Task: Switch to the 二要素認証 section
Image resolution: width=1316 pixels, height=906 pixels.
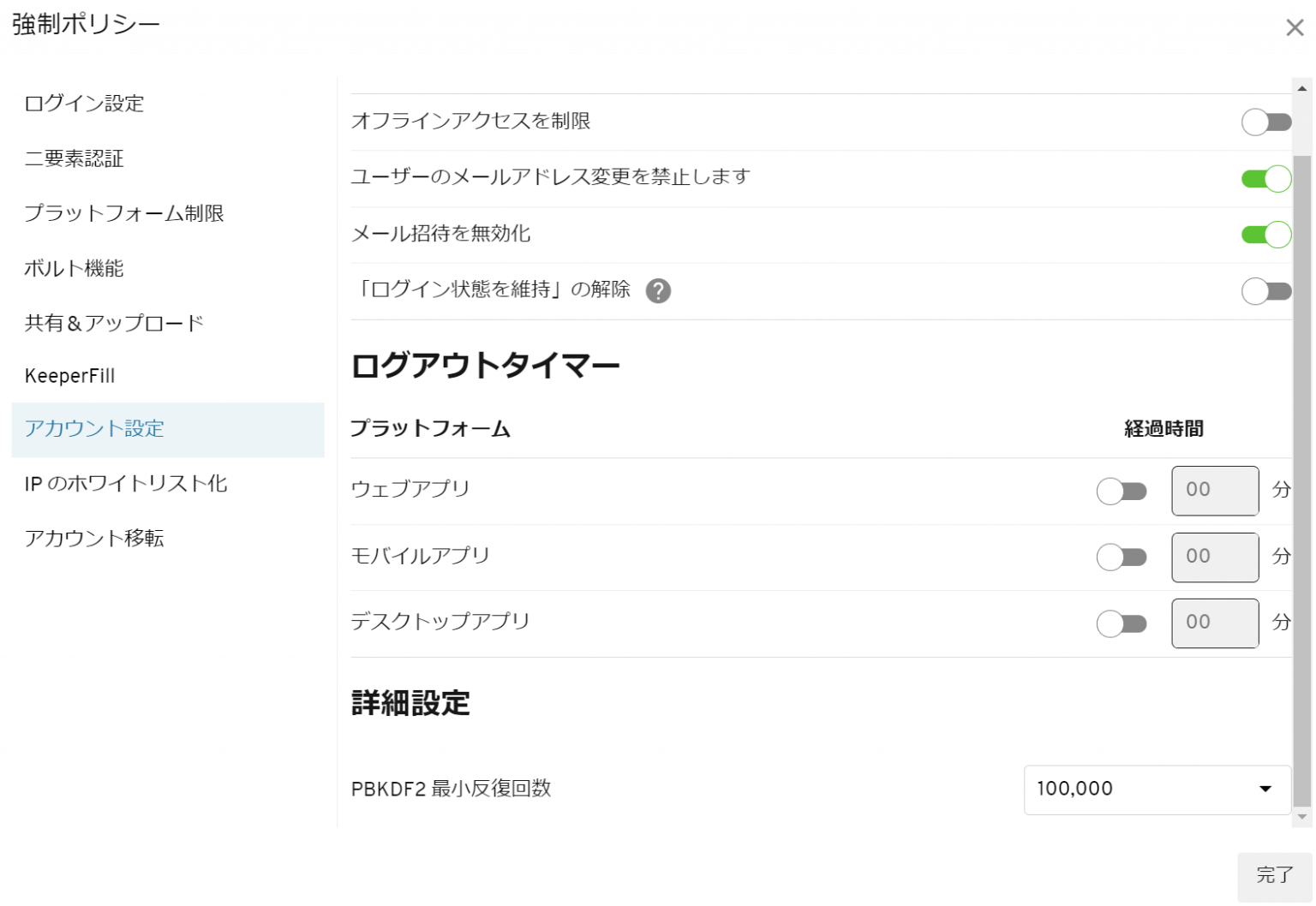Action: click(74, 158)
